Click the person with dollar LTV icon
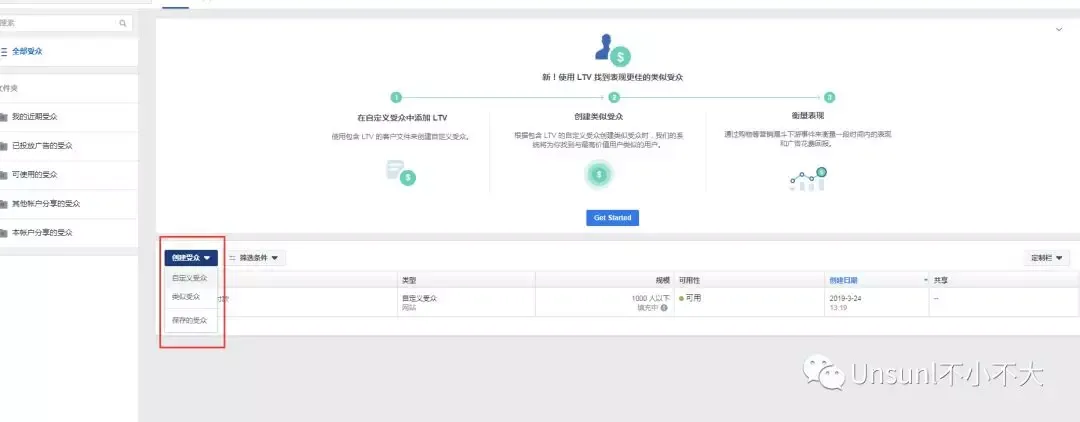 click(x=612, y=50)
